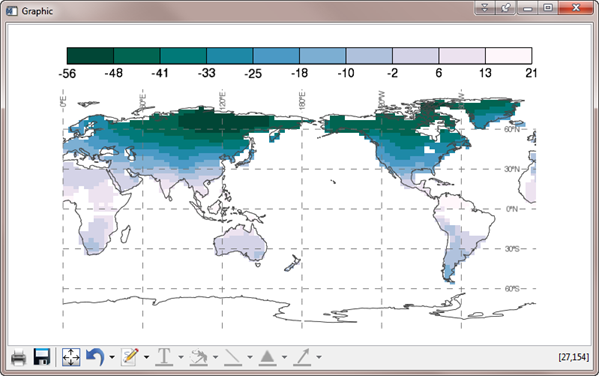599x376 pixels.
Task: Select the freehand drawing tool
Action: click(199, 357)
